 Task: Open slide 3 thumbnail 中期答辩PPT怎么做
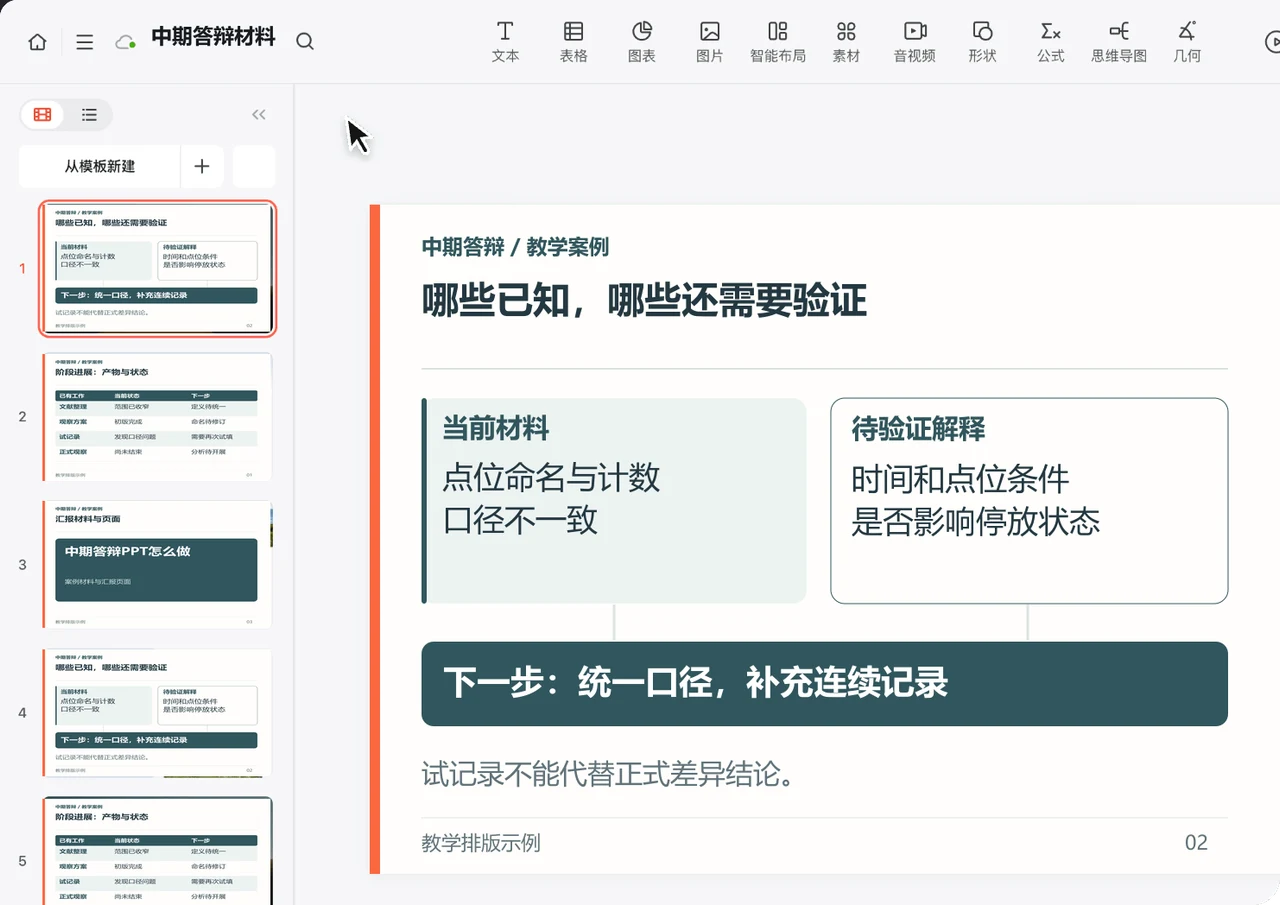[x=158, y=565]
